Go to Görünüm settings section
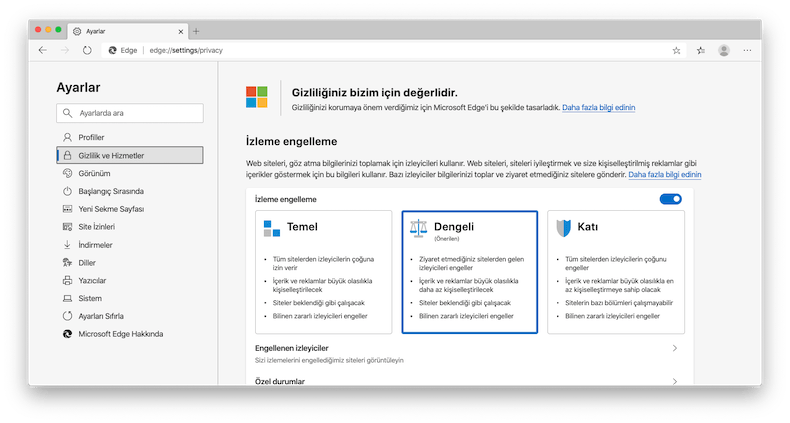Viewport: 790px width, 423px height. click(94, 173)
